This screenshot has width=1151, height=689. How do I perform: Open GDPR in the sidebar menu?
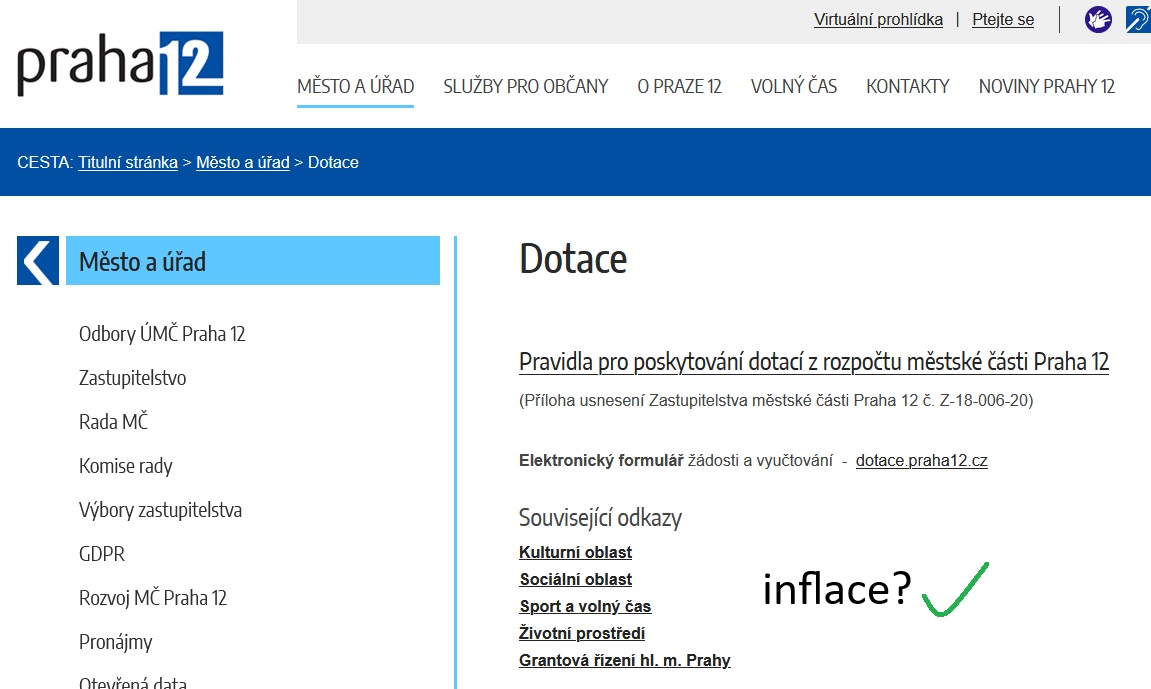[102, 554]
